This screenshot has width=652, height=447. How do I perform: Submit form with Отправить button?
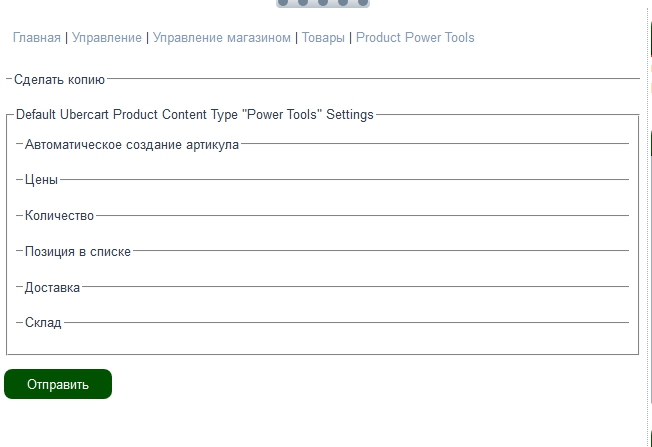click(x=58, y=384)
